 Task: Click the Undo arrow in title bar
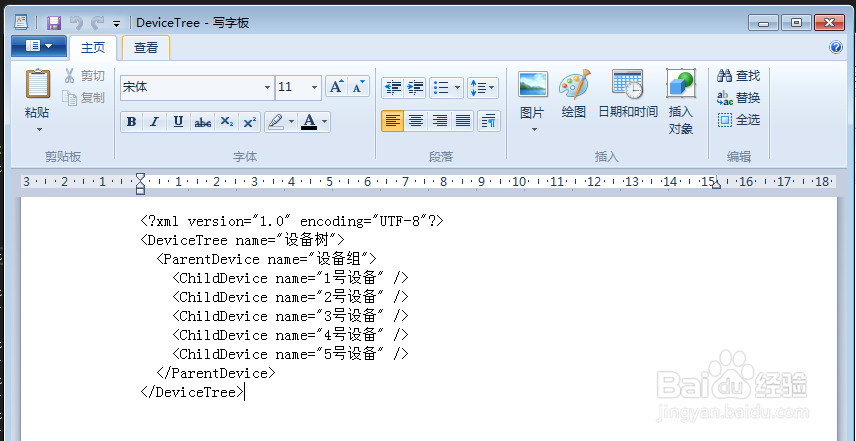pyautogui.click(x=76, y=22)
